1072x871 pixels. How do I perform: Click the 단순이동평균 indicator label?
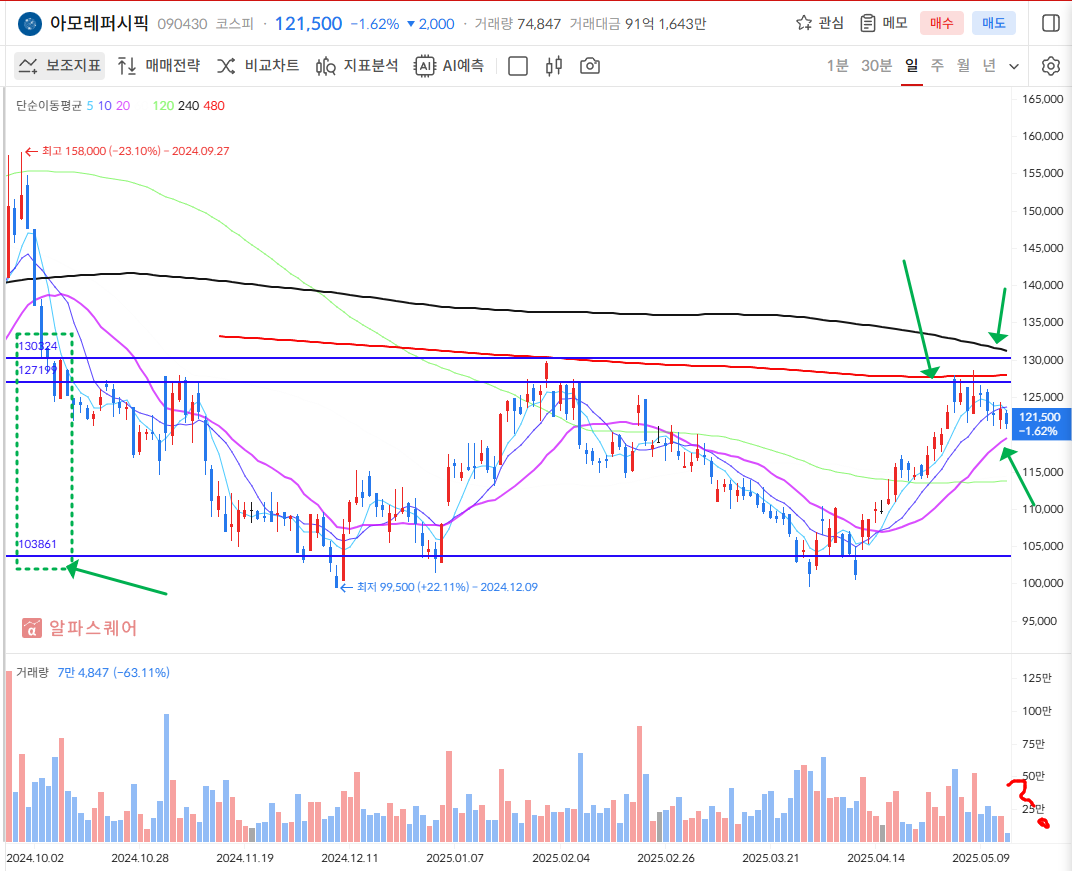click(49, 106)
